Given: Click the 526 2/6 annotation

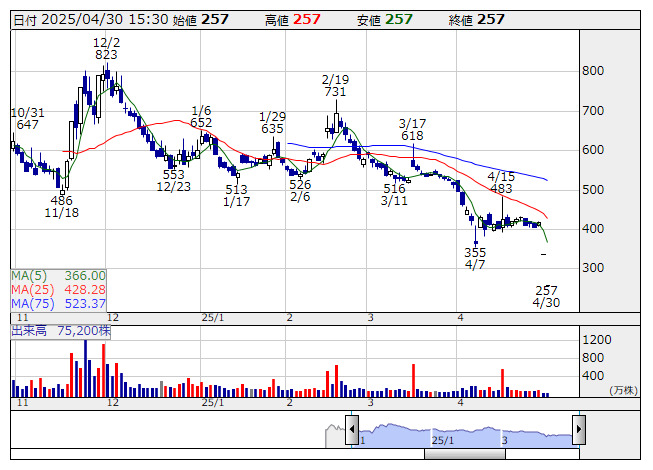Looking at the screenshot, I should (x=300, y=190).
